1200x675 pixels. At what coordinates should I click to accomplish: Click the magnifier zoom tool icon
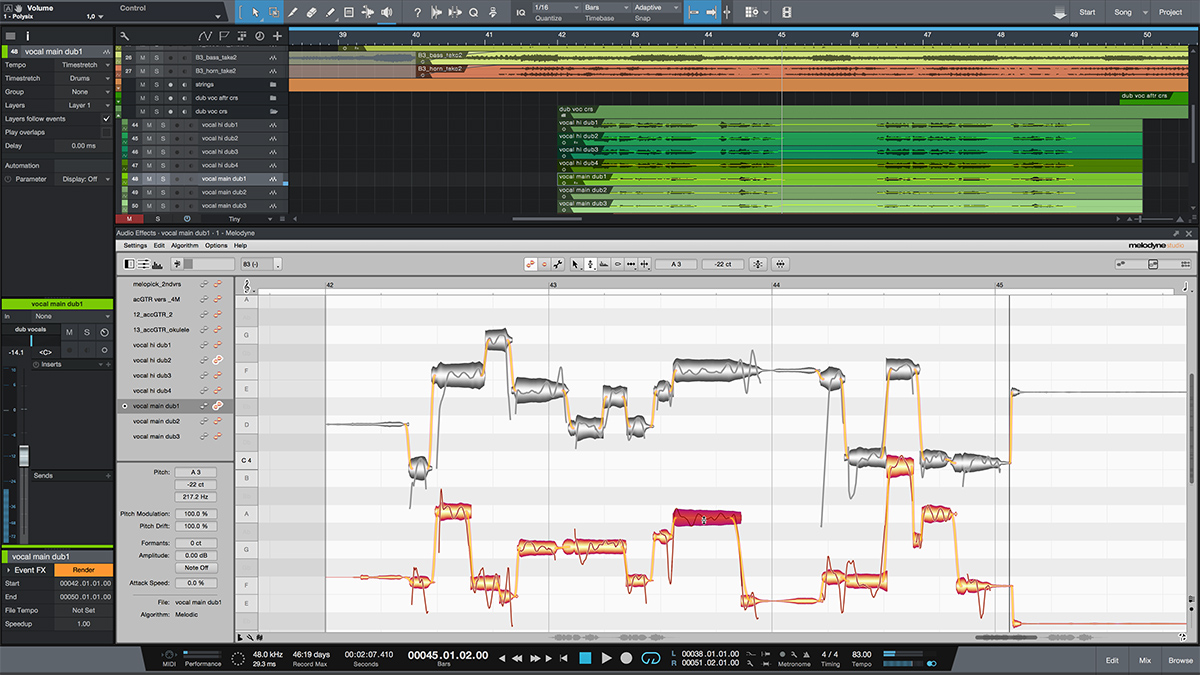point(473,12)
